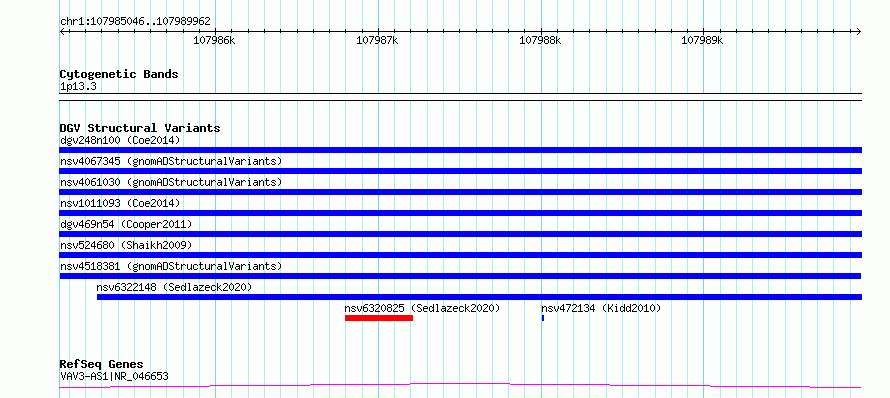Select the nsv4067345 gnomAD variant label
Image resolution: width=890 pixels, height=398 pixels.
click(x=171, y=161)
